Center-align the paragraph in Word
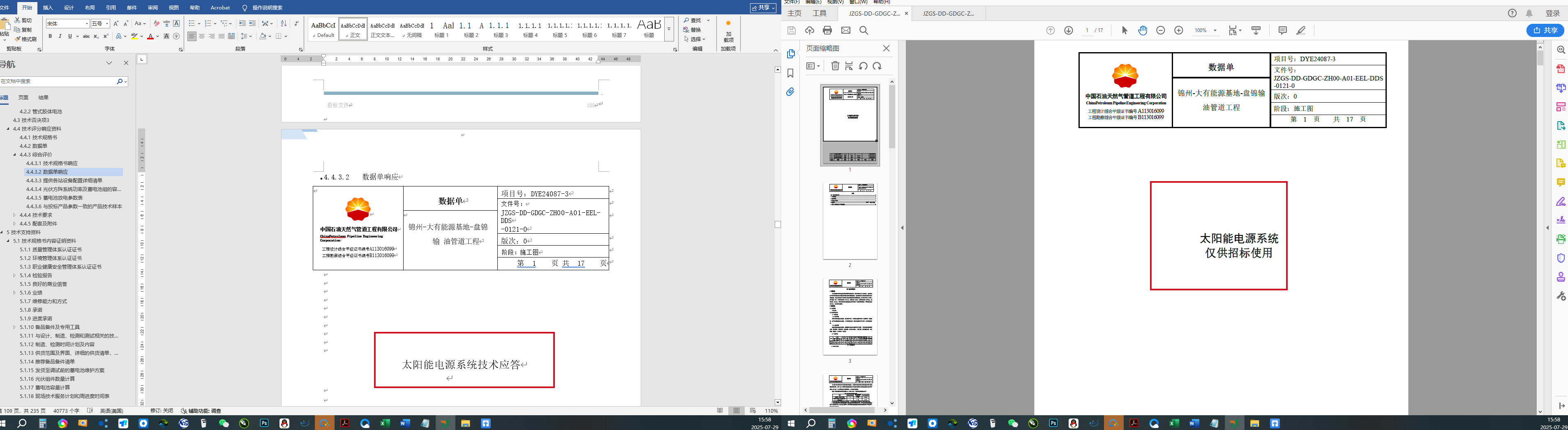The height and width of the screenshot is (430, 1568). click(x=201, y=37)
